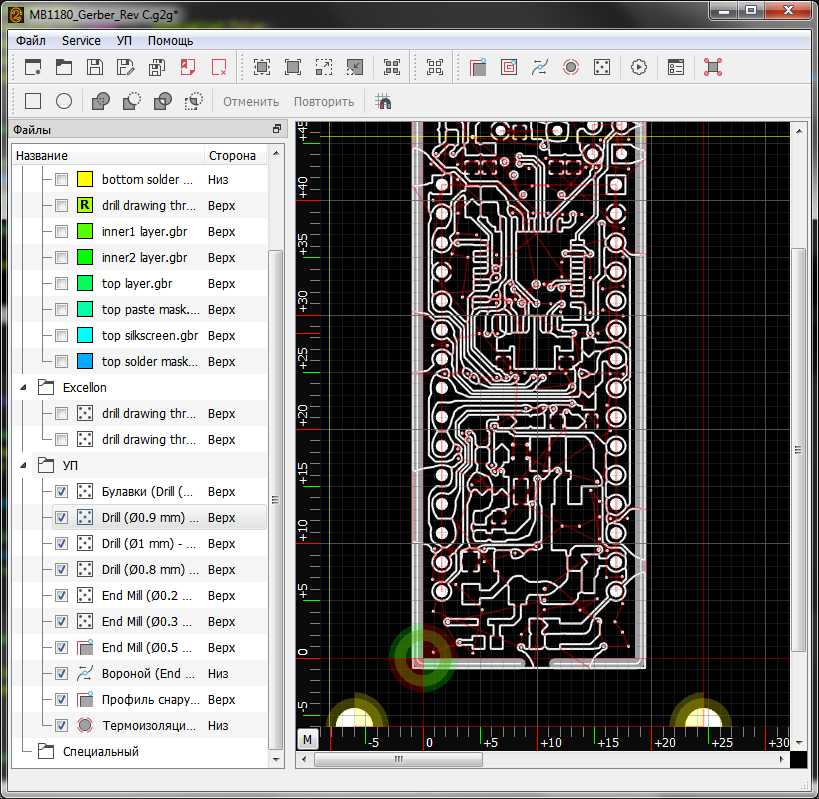Click the bottom solder yellow color swatch

coord(85,180)
